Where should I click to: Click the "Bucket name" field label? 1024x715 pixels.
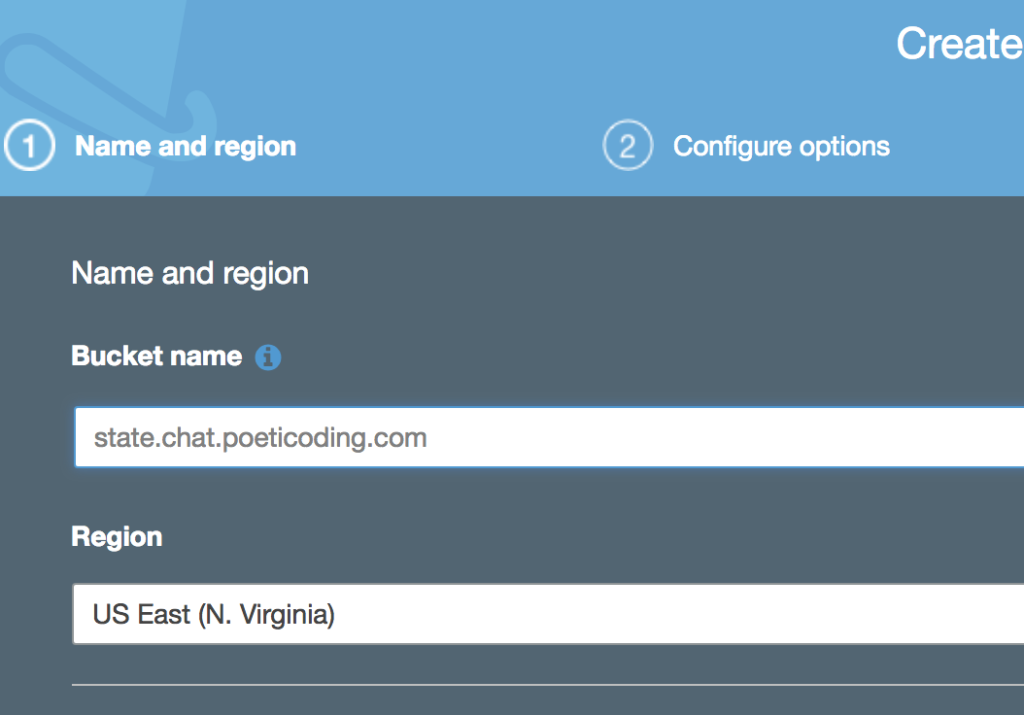157,356
